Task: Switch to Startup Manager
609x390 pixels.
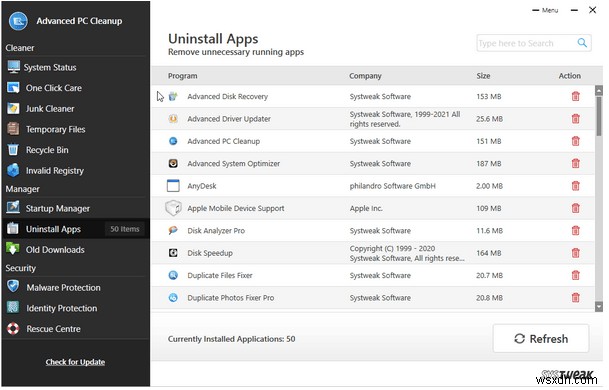Action: (x=75, y=208)
